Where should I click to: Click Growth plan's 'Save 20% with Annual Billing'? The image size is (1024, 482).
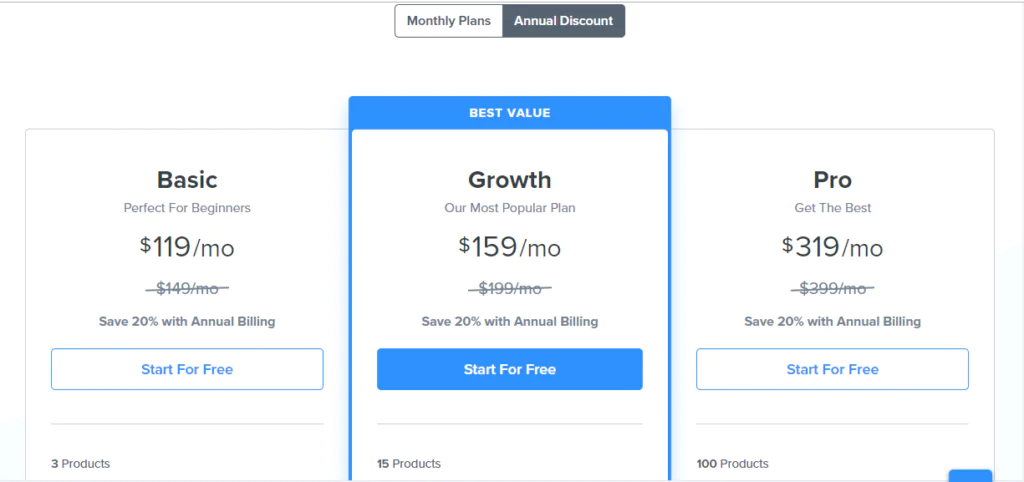509,321
